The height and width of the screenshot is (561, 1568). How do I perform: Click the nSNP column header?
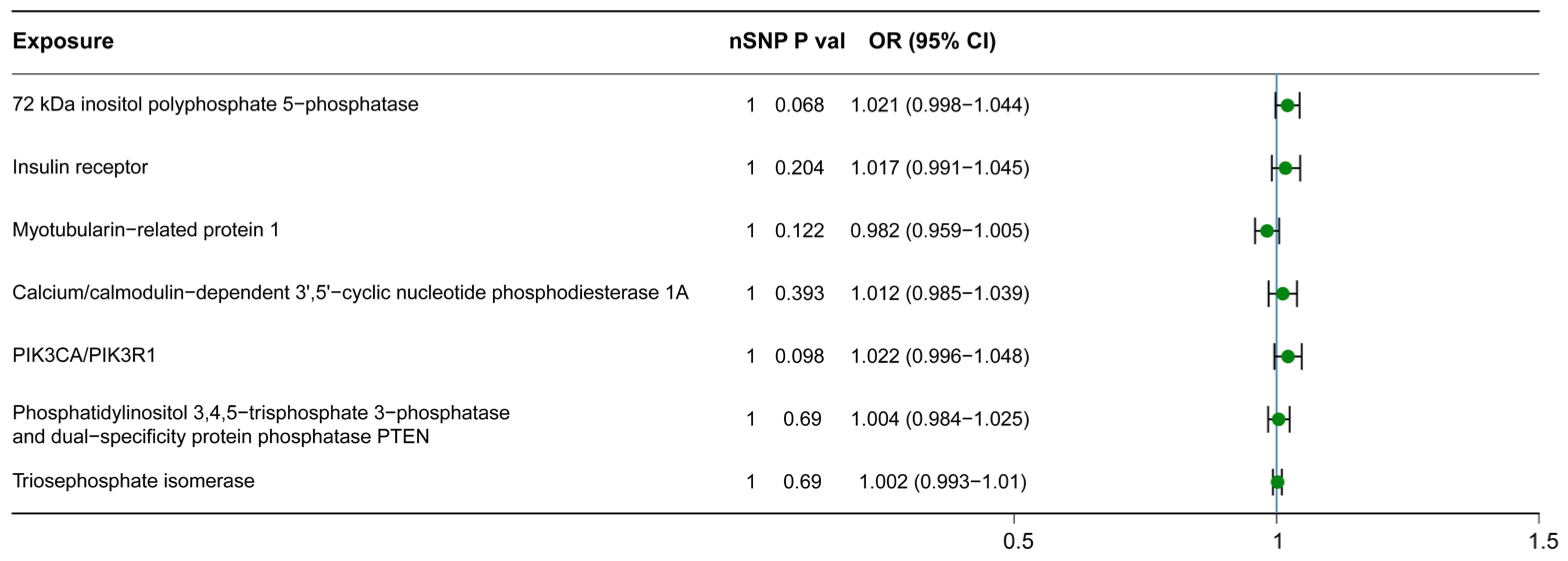(x=758, y=41)
